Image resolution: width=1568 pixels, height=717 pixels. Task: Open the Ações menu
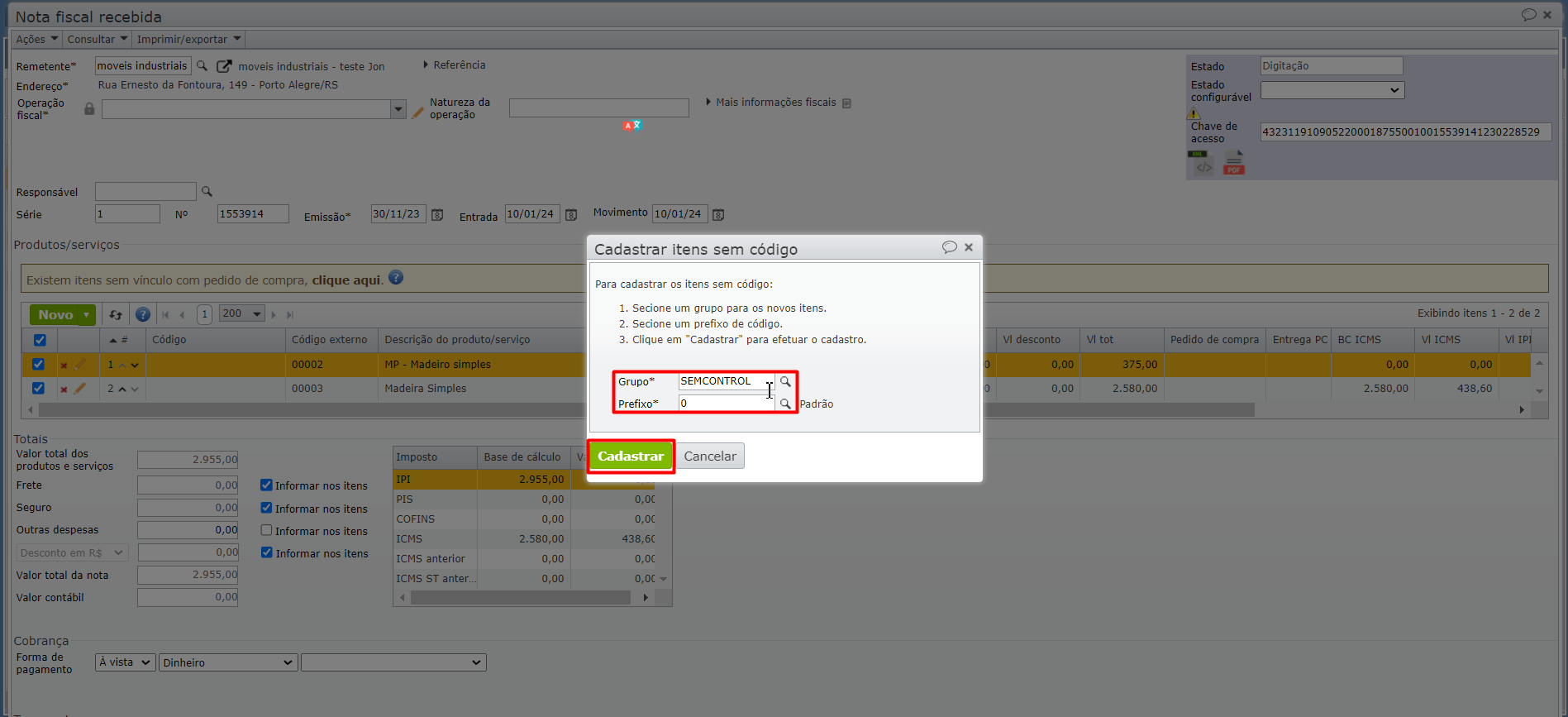click(37, 39)
